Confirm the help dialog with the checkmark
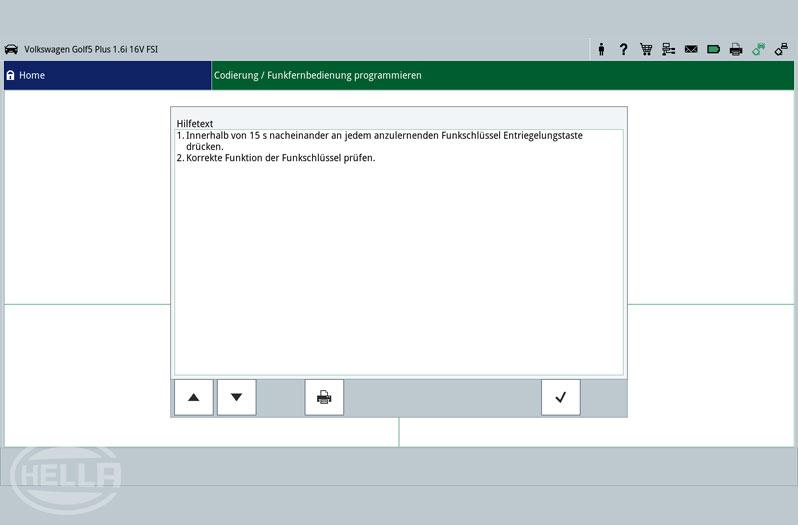798x525 pixels. point(560,397)
